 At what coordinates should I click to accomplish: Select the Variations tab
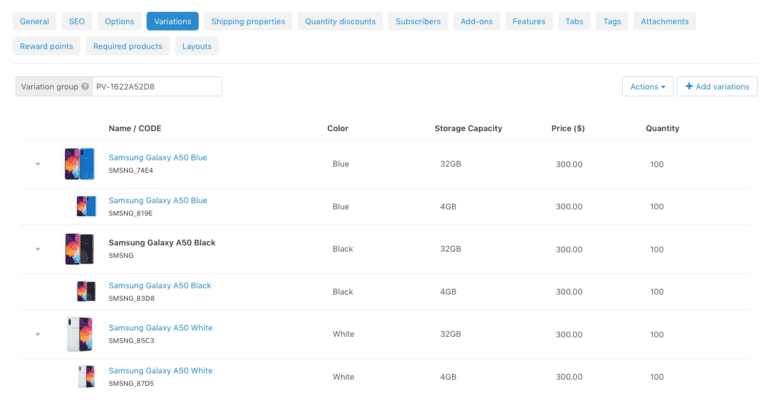pos(172,21)
